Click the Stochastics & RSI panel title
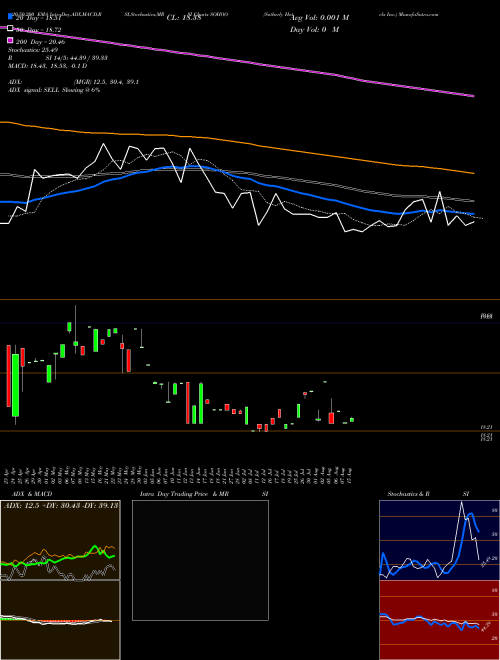The height and width of the screenshot is (660, 500). click(428, 494)
